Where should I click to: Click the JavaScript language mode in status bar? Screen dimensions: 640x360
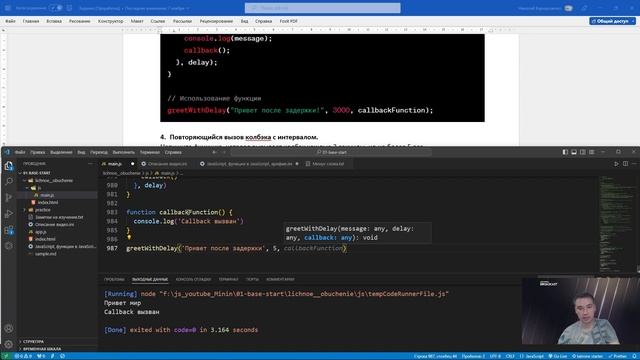click(x=531, y=356)
